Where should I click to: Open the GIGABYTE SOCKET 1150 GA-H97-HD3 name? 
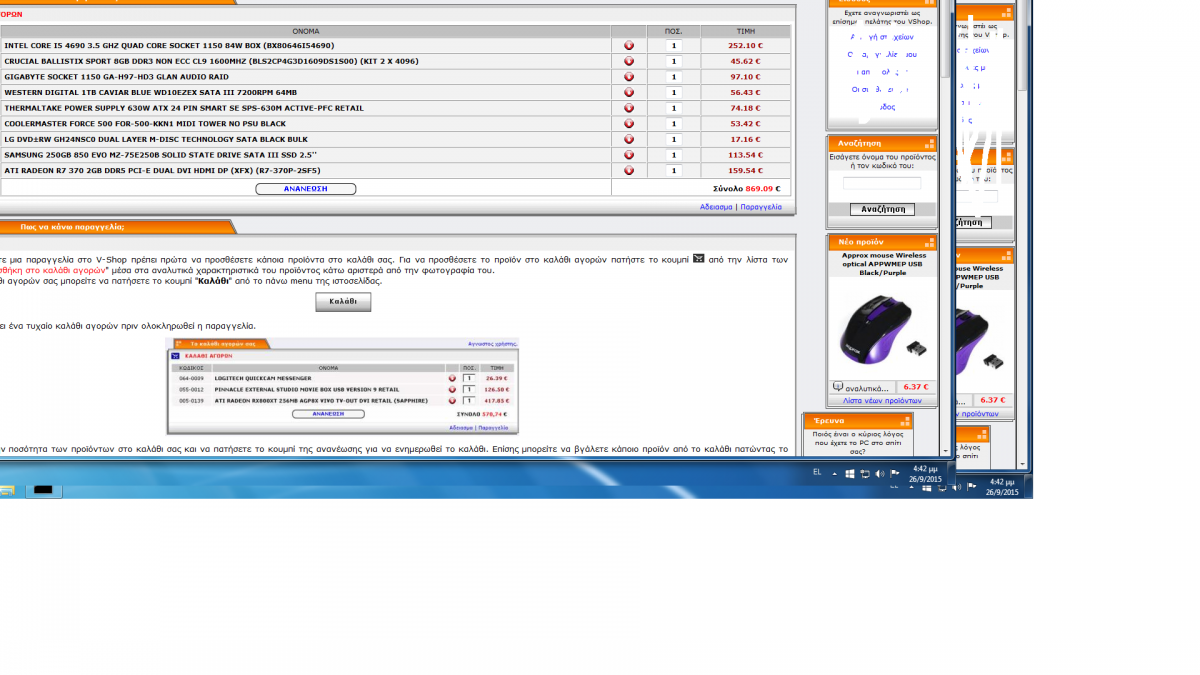116,76
